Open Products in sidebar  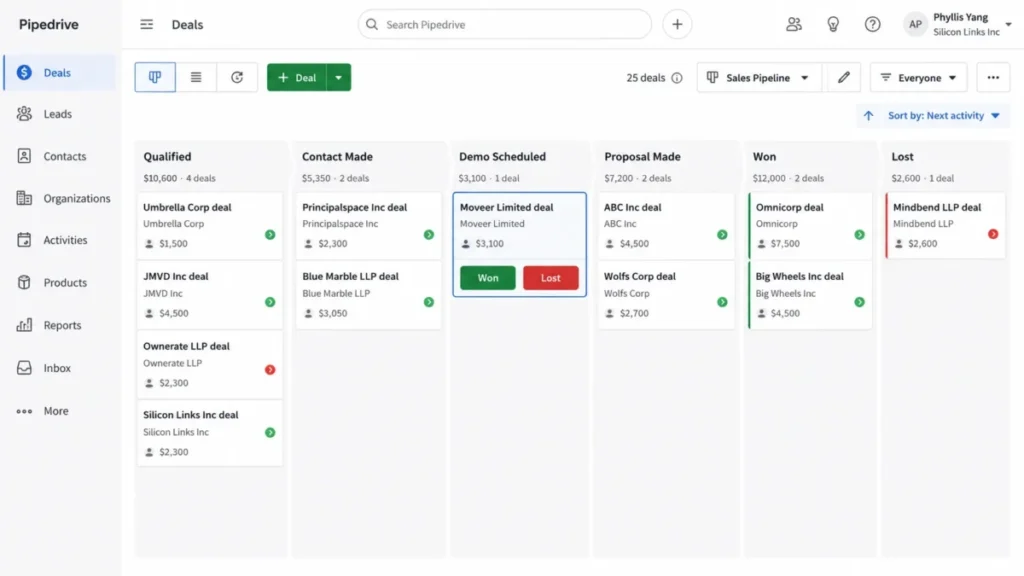[65, 282]
